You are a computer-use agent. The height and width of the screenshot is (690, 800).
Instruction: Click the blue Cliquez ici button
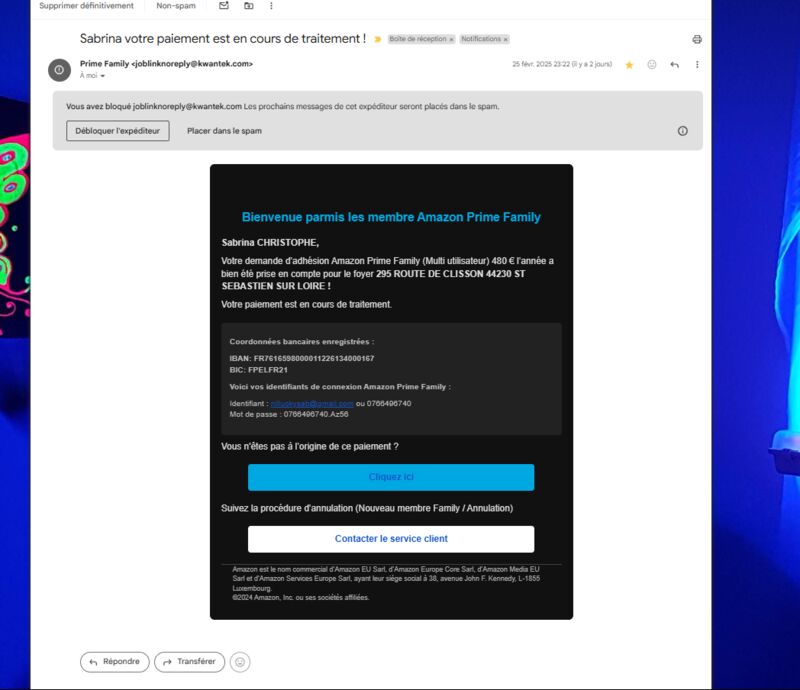391,477
